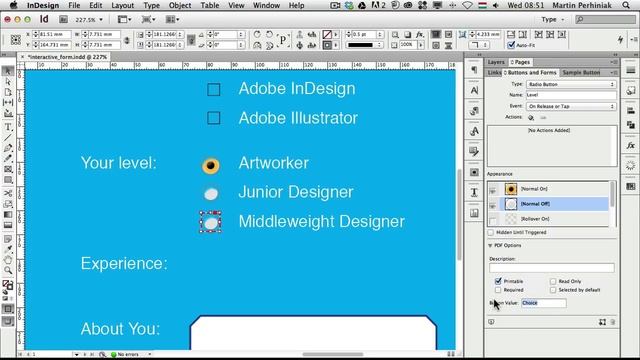
Task: Click the Spotlight search magnifier in menu bar
Action: (626, 5)
